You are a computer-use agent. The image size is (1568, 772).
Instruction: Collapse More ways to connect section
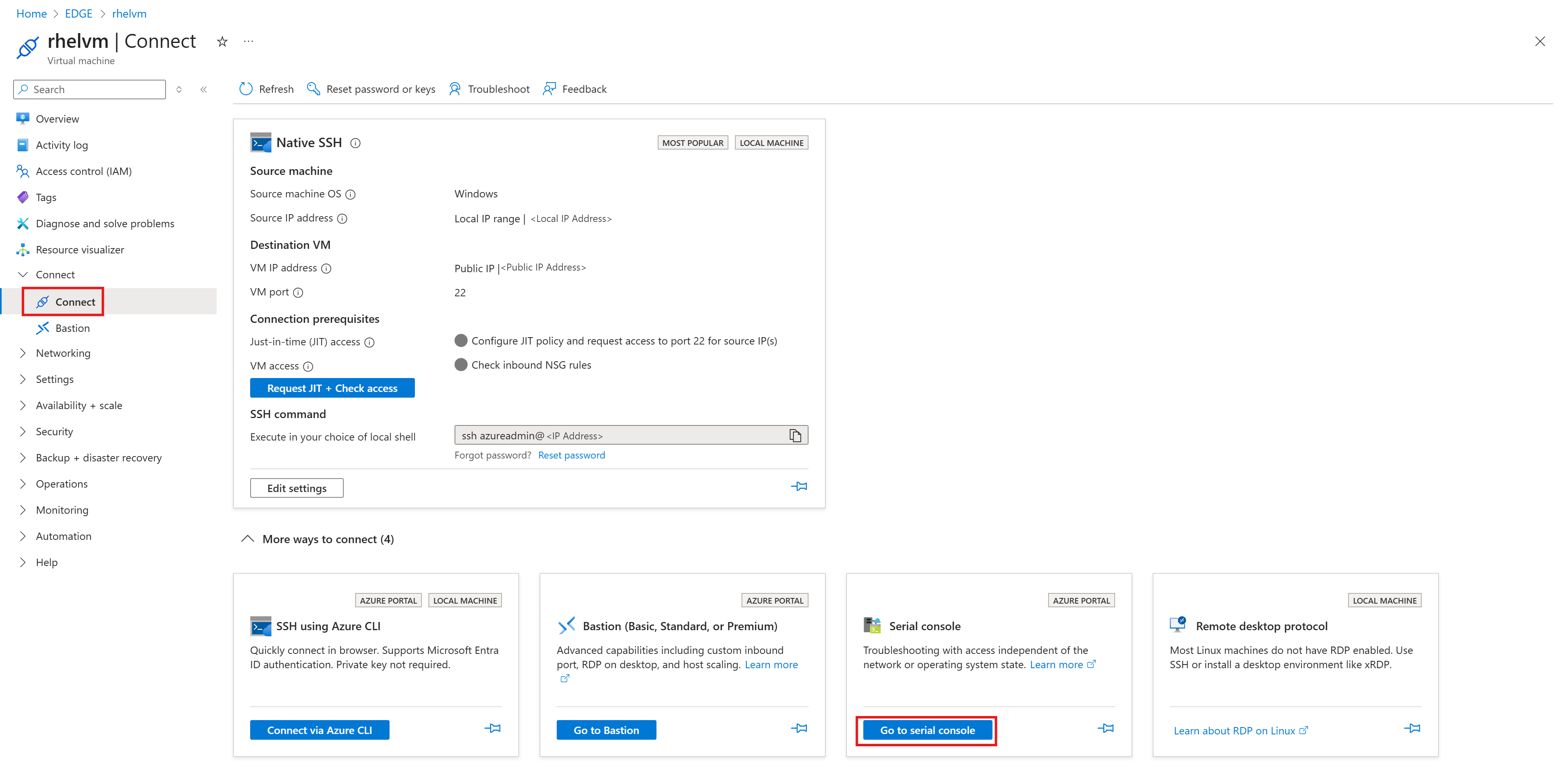coord(248,539)
